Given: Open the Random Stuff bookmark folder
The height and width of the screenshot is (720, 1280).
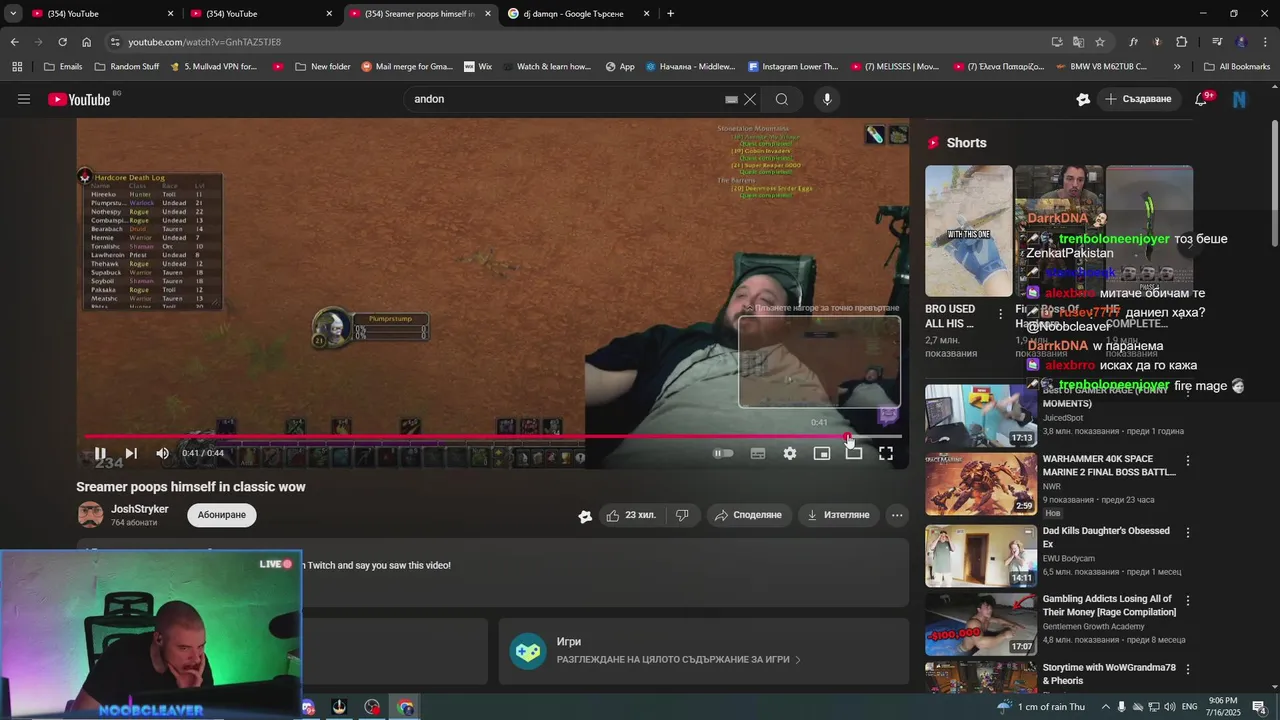Looking at the screenshot, I should [x=127, y=67].
